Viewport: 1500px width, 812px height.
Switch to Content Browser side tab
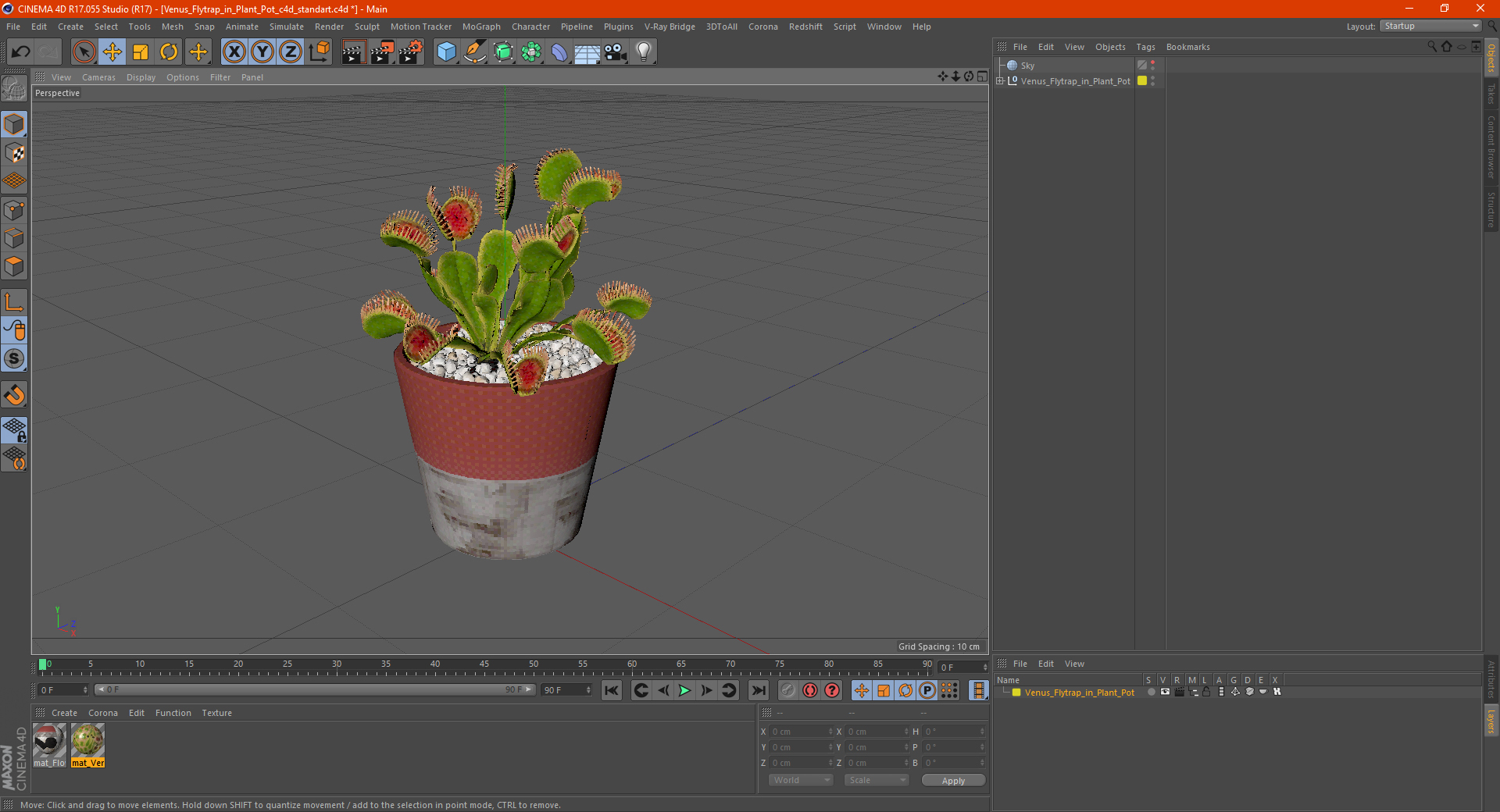point(1491,148)
